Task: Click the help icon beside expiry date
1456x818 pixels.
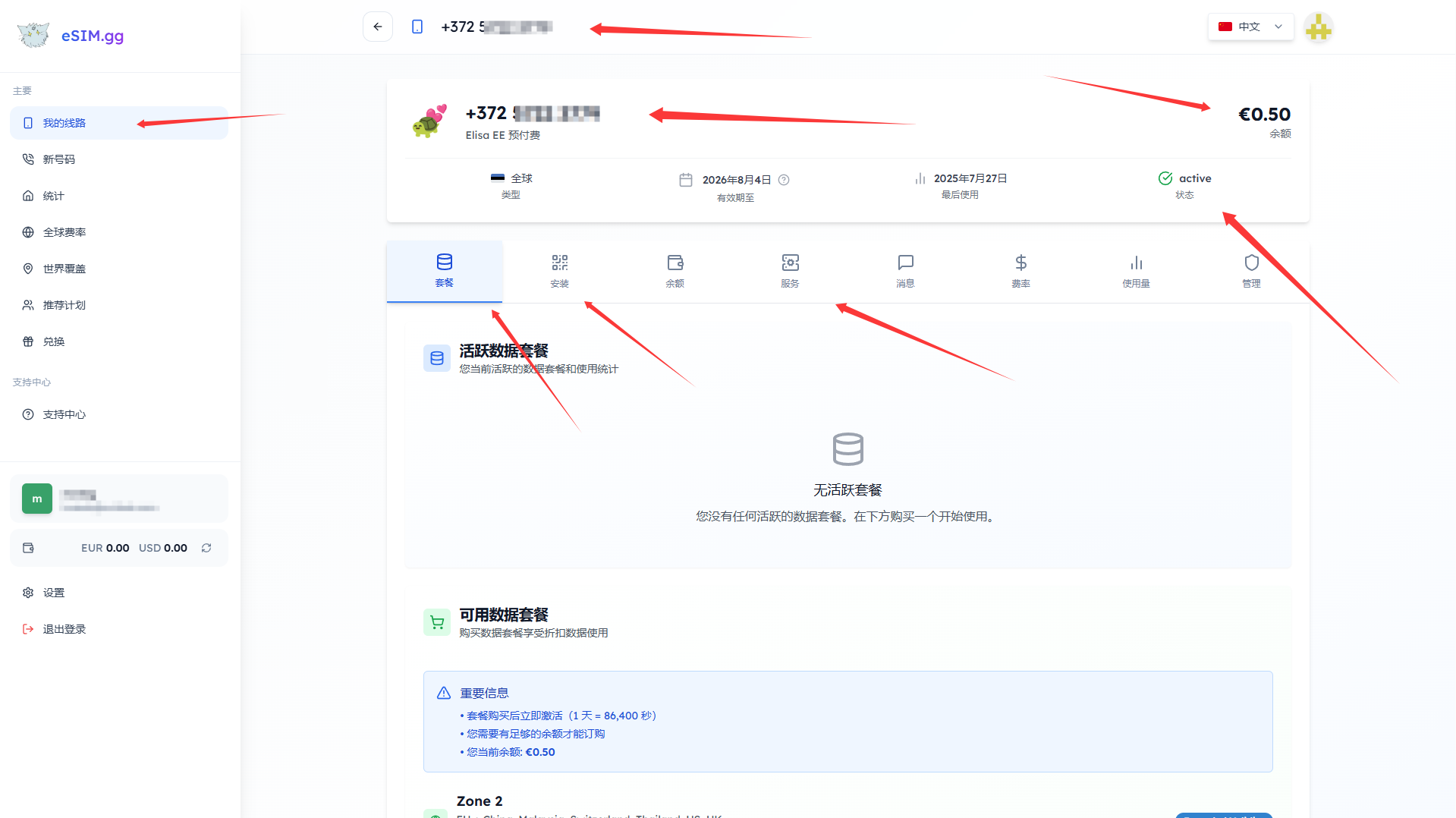Action: 784,180
